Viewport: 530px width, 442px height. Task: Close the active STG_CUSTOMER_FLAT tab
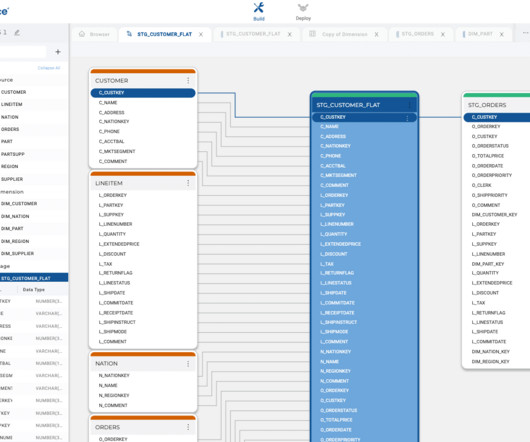pos(201,34)
